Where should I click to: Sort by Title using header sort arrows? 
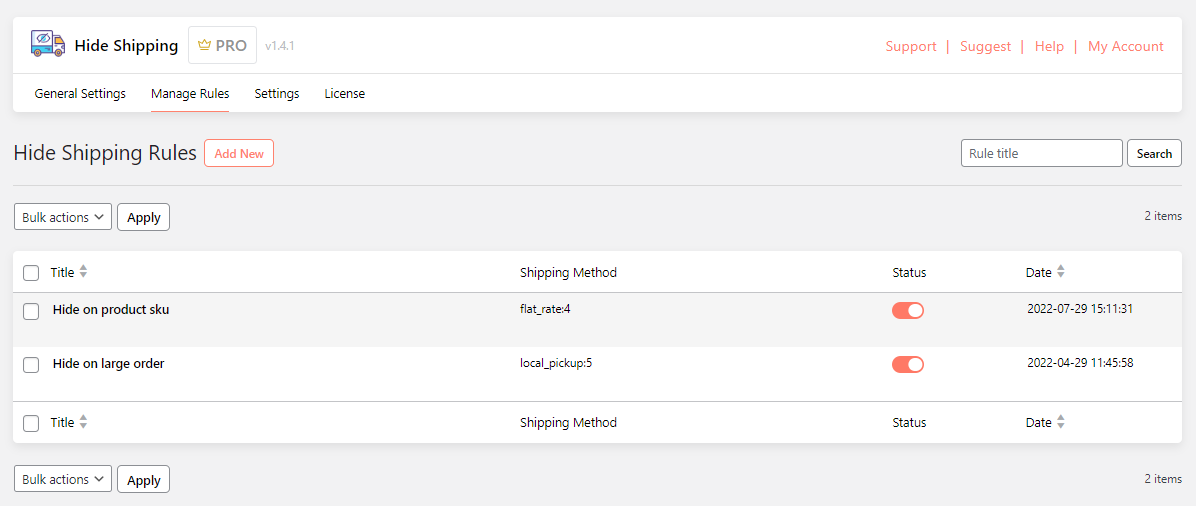pos(83,272)
